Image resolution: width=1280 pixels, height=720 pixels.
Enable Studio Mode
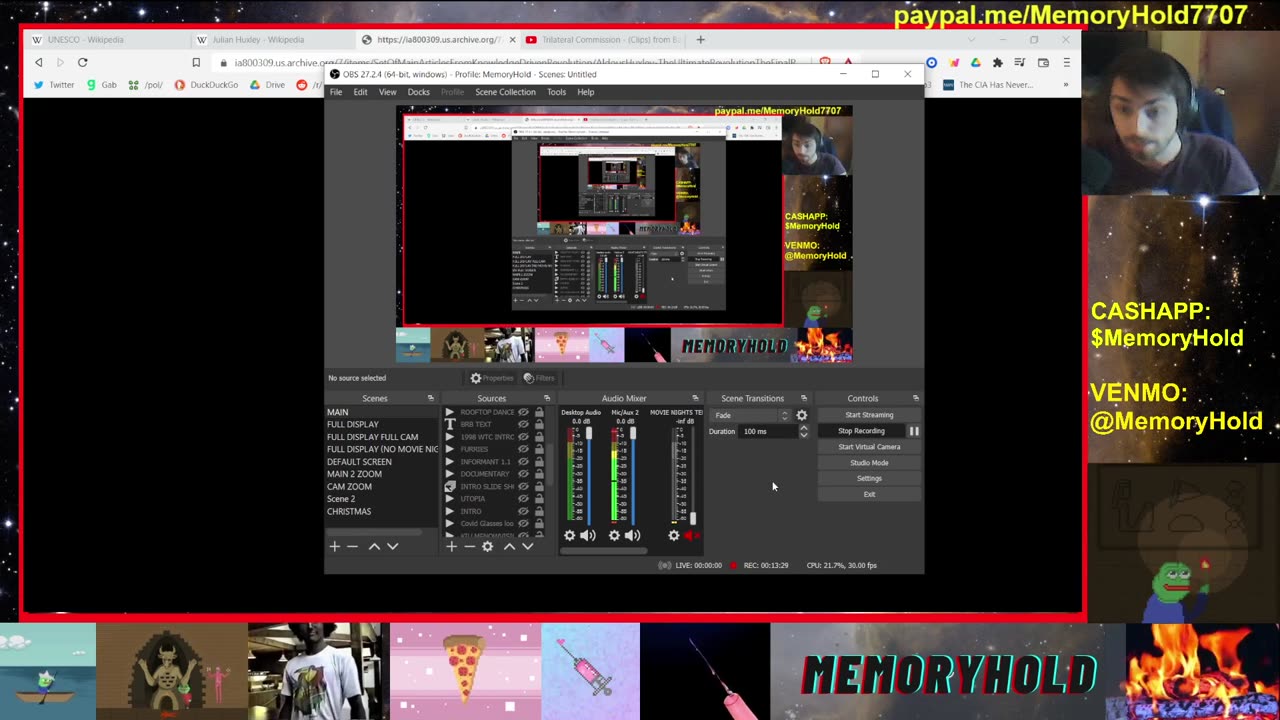[x=869, y=463]
